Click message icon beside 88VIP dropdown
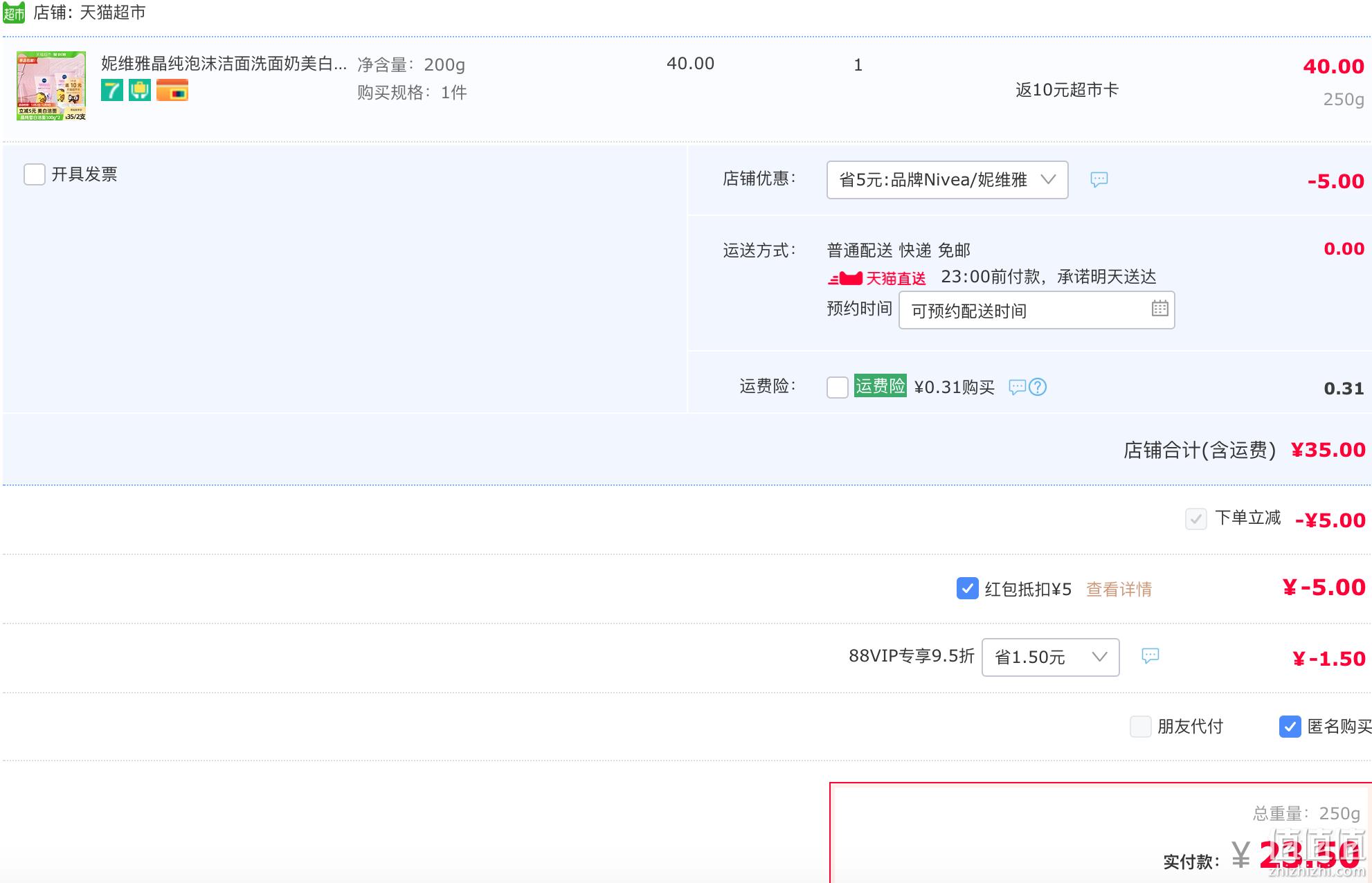The width and height of the screenshot is (1372, 883). click(1150, 656)
